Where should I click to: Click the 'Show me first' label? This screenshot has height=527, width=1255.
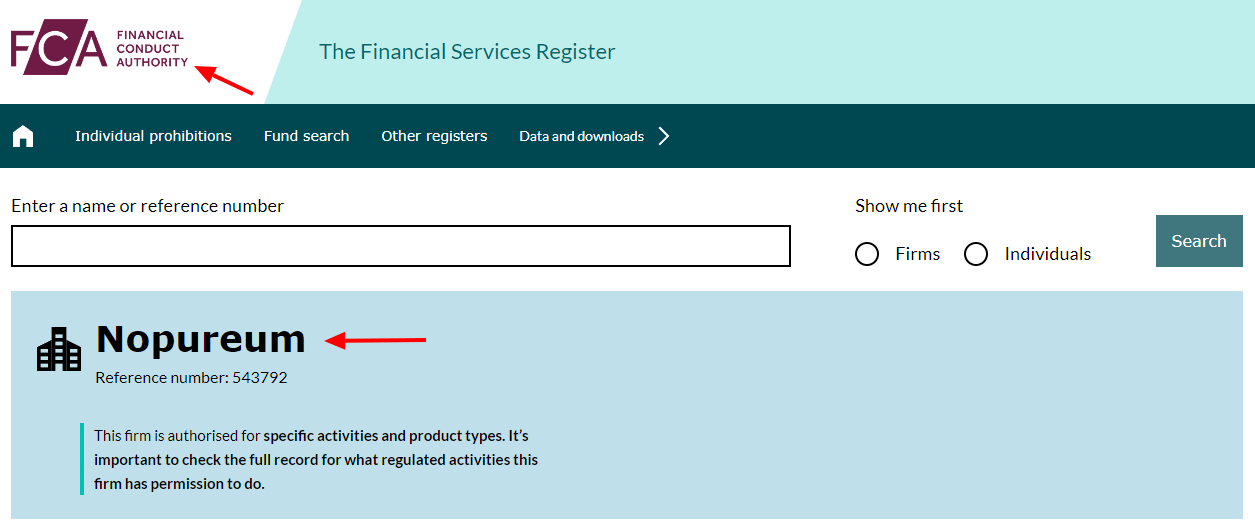point(909,206)
